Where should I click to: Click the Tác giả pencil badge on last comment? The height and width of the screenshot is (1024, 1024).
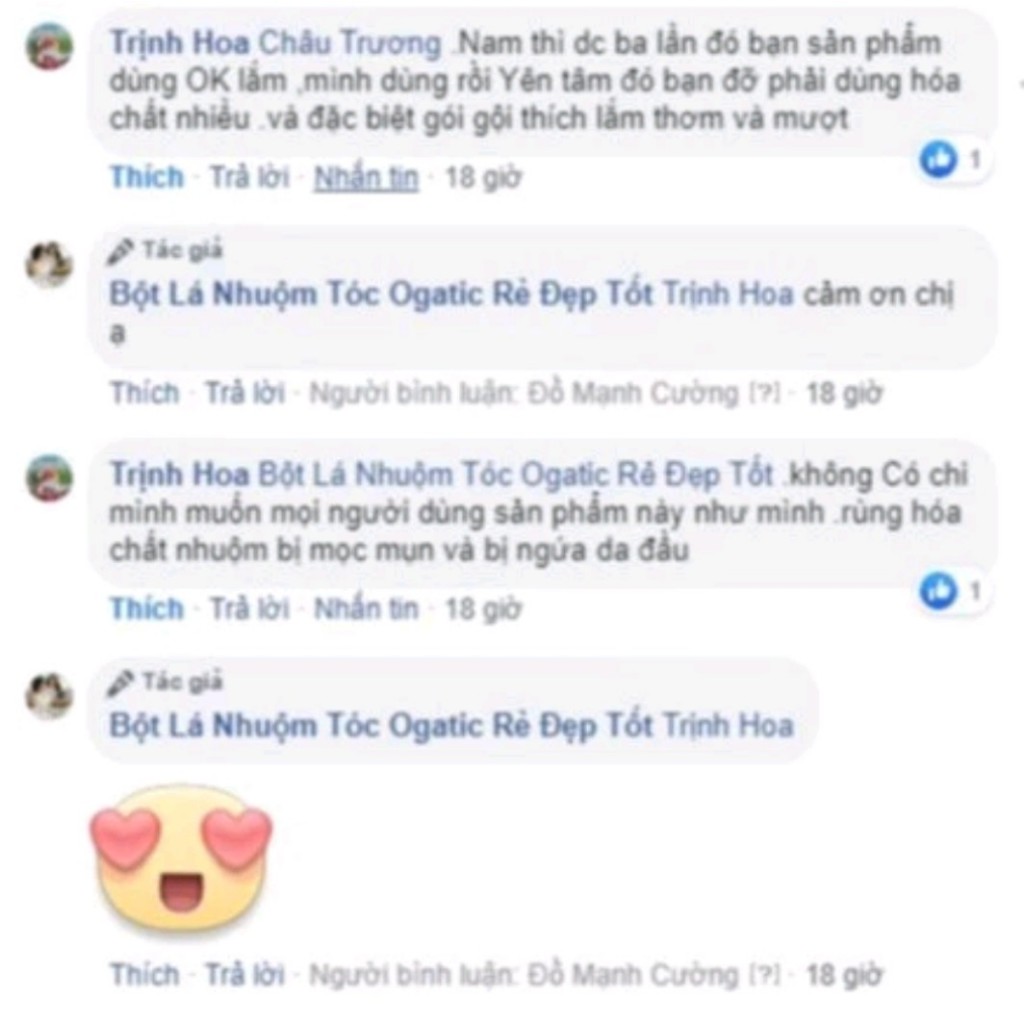point(165,682)
